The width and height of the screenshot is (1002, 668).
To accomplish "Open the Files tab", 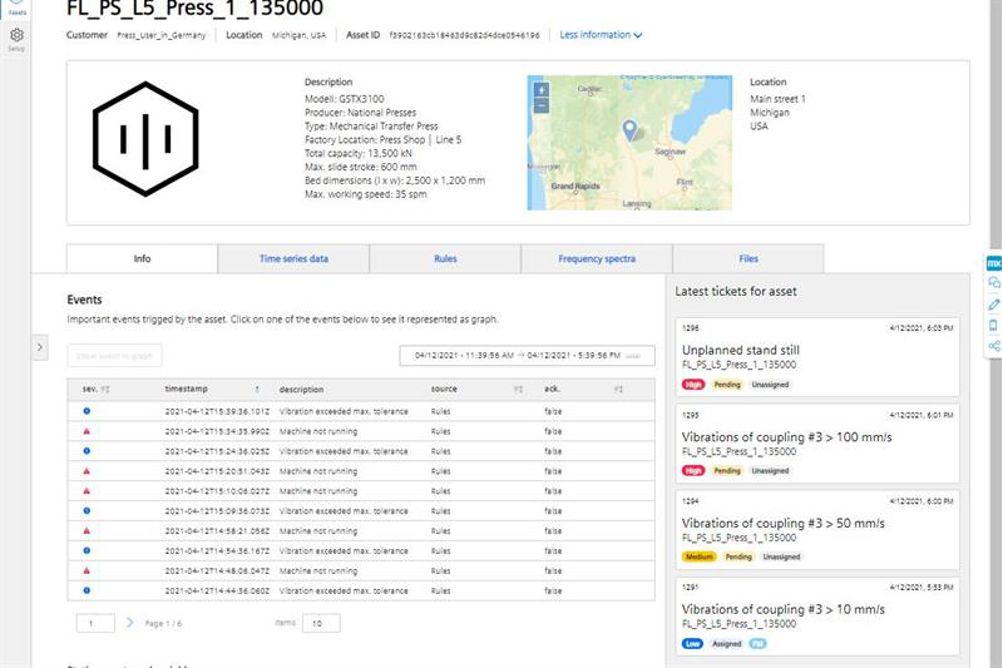I will 748,258.
